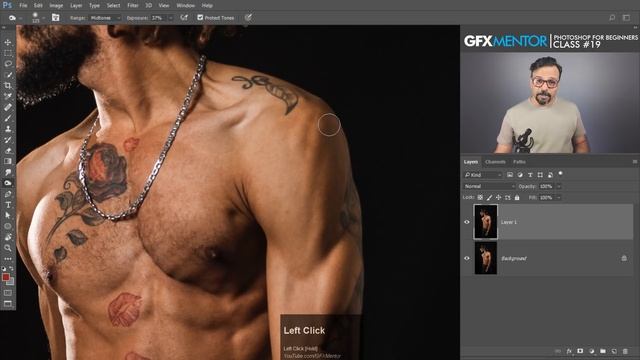Image resolution: width=640 pixels, height=360 pixels.
Task: Select the Eraser tool
Action: point(8,151)
